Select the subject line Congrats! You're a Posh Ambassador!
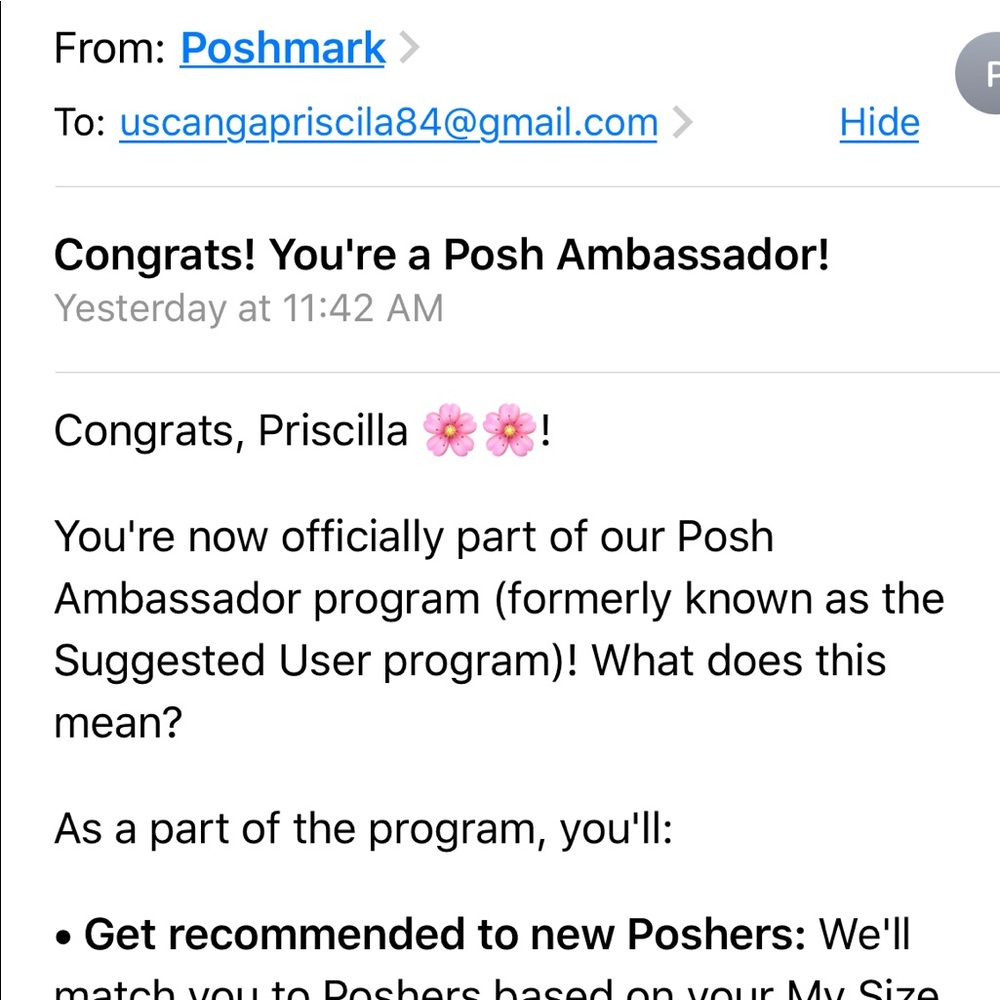 point(441,255)
